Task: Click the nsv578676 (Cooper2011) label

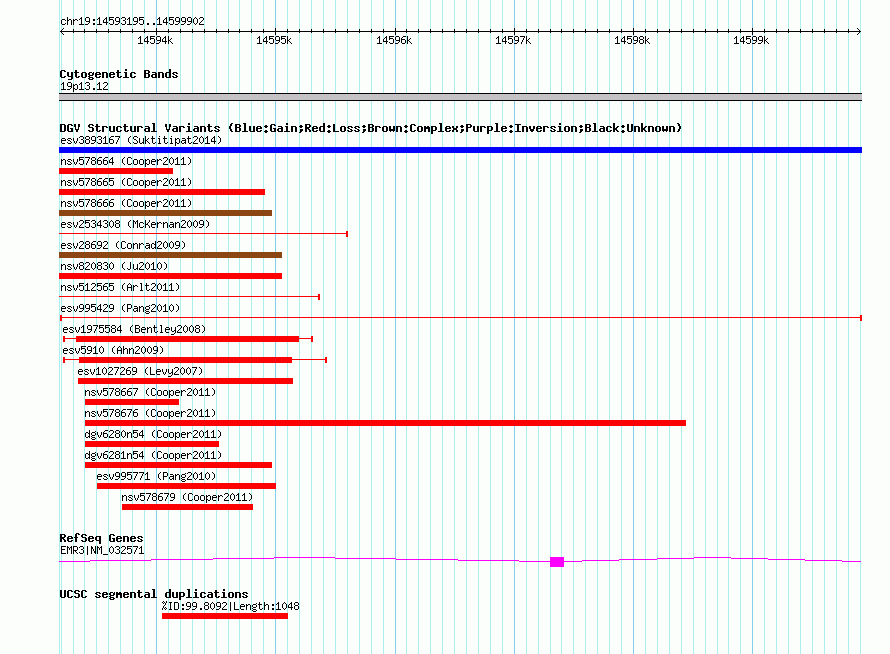Action: pyautogui.click(x=150, y=413)
